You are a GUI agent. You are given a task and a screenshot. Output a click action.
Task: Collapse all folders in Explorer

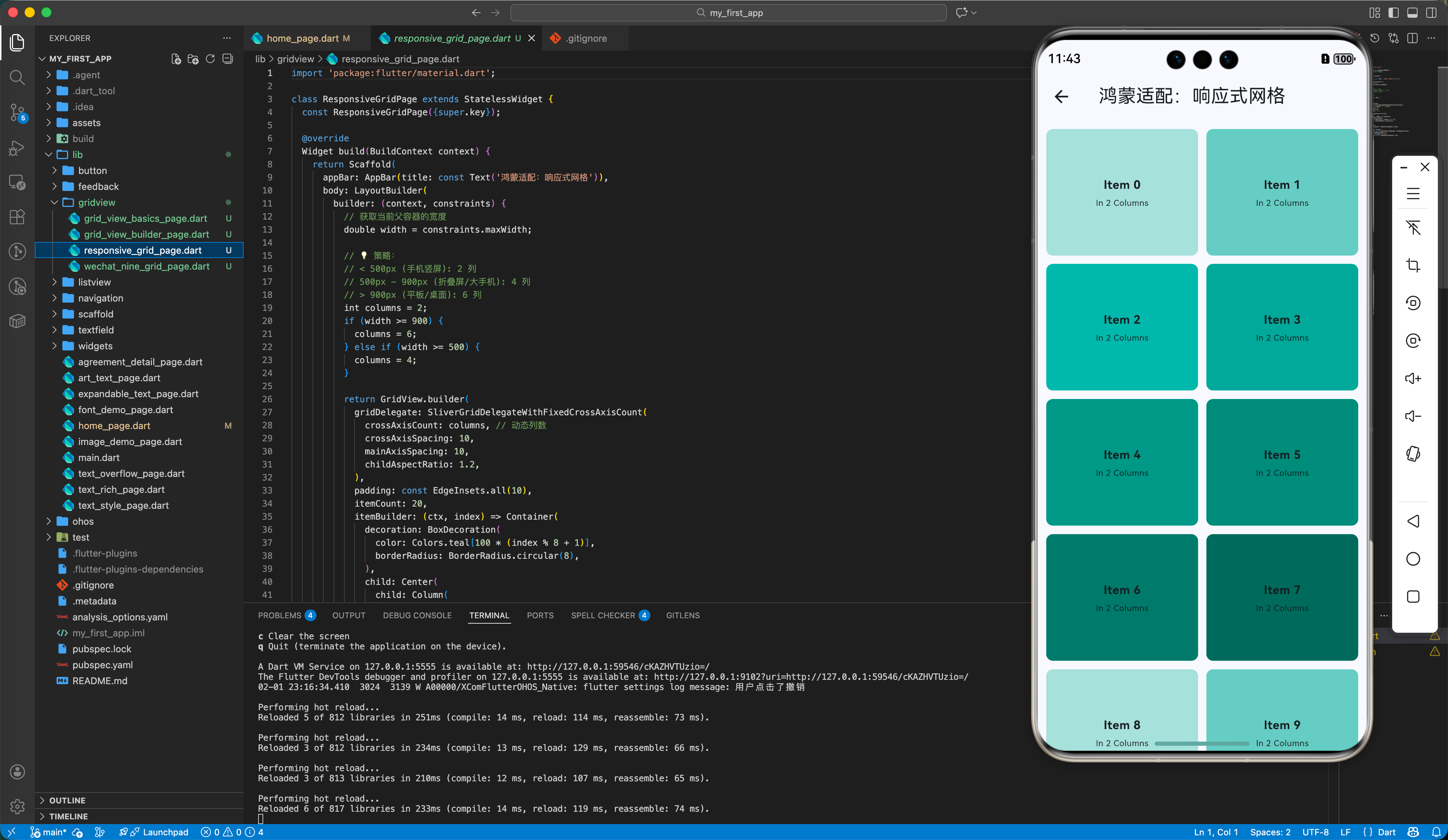coord(228,59)
